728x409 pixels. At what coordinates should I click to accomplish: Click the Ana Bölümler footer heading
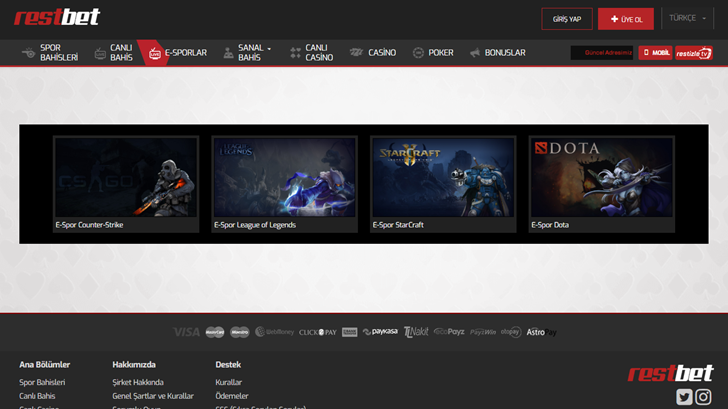pos(45,365)
